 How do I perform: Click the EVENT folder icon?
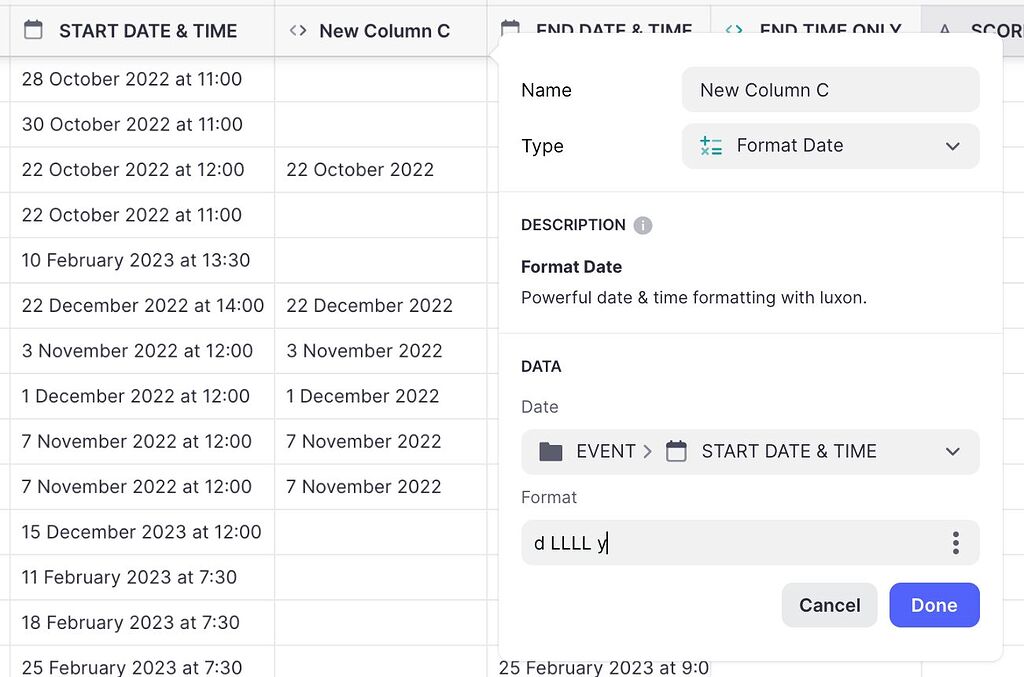[550, 451]
